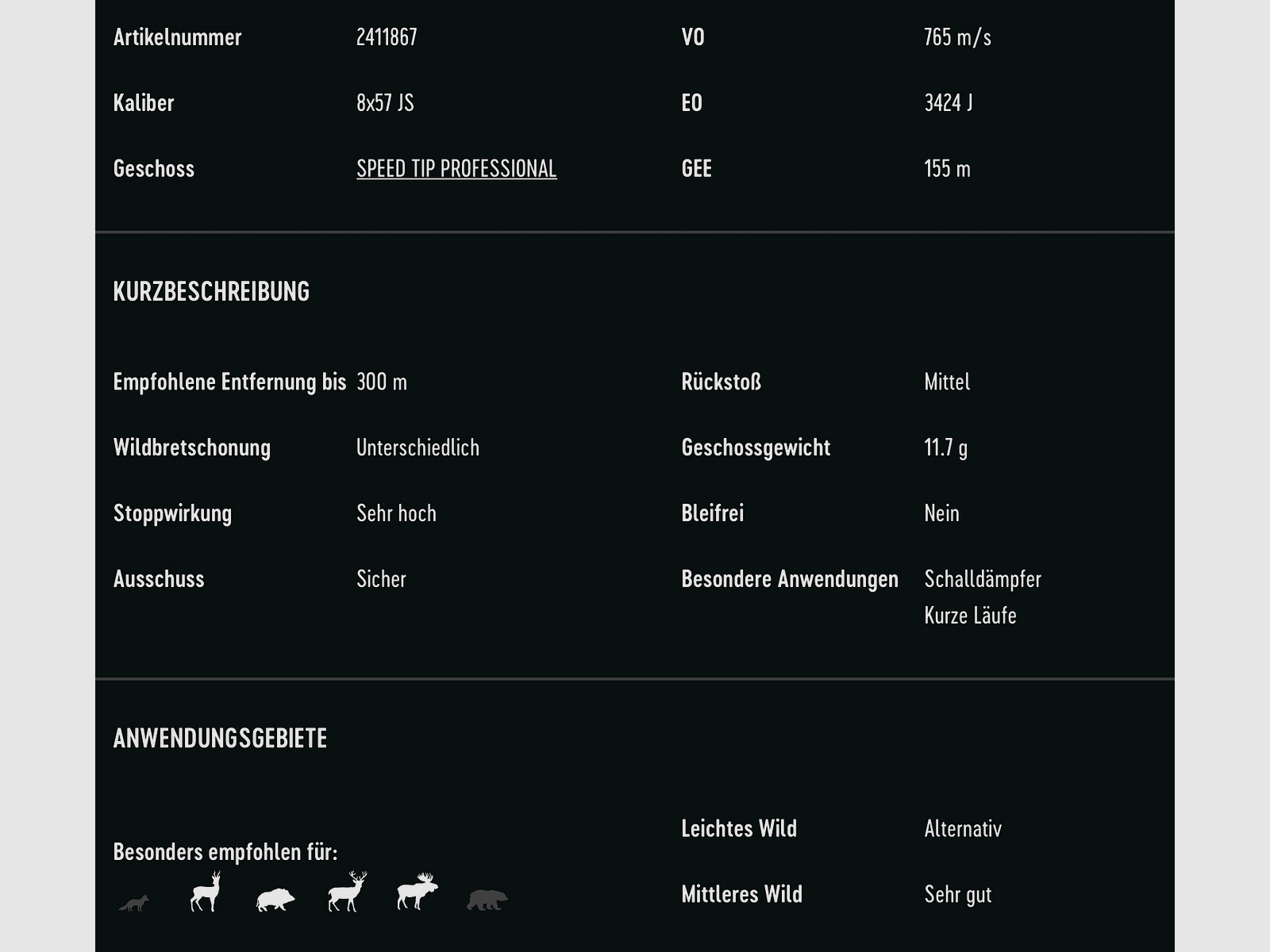Click the GEE value 155 m
This screenshot has height=952, width=1270.
pos(947,169)
